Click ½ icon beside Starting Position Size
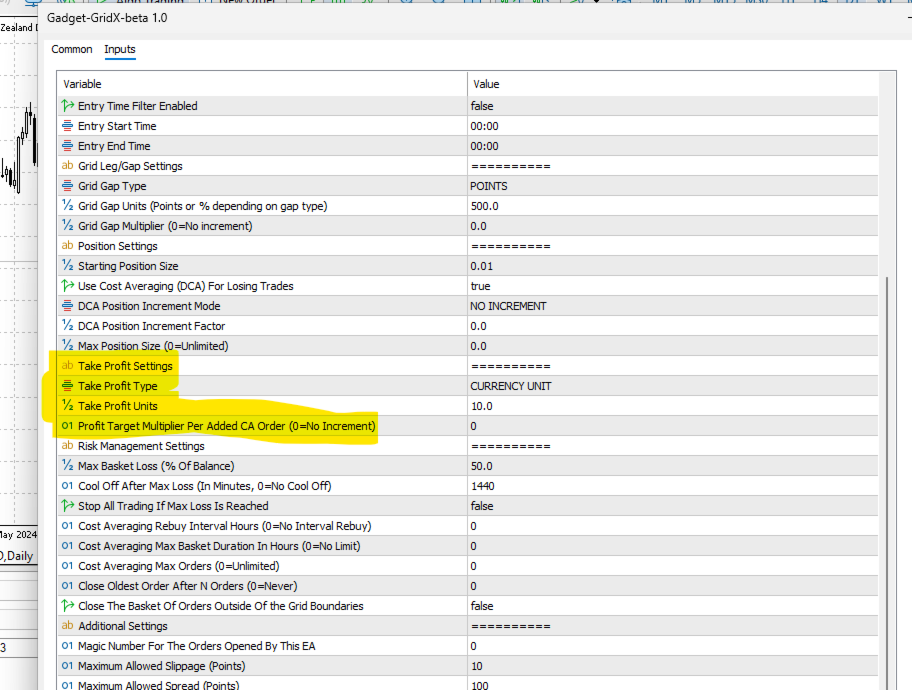 67,266
